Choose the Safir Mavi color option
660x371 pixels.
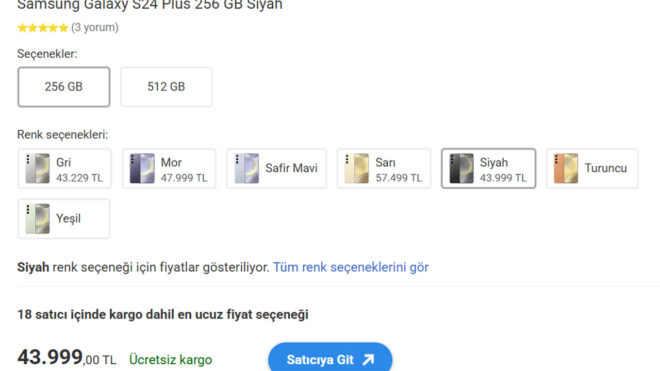click(276, 168)
